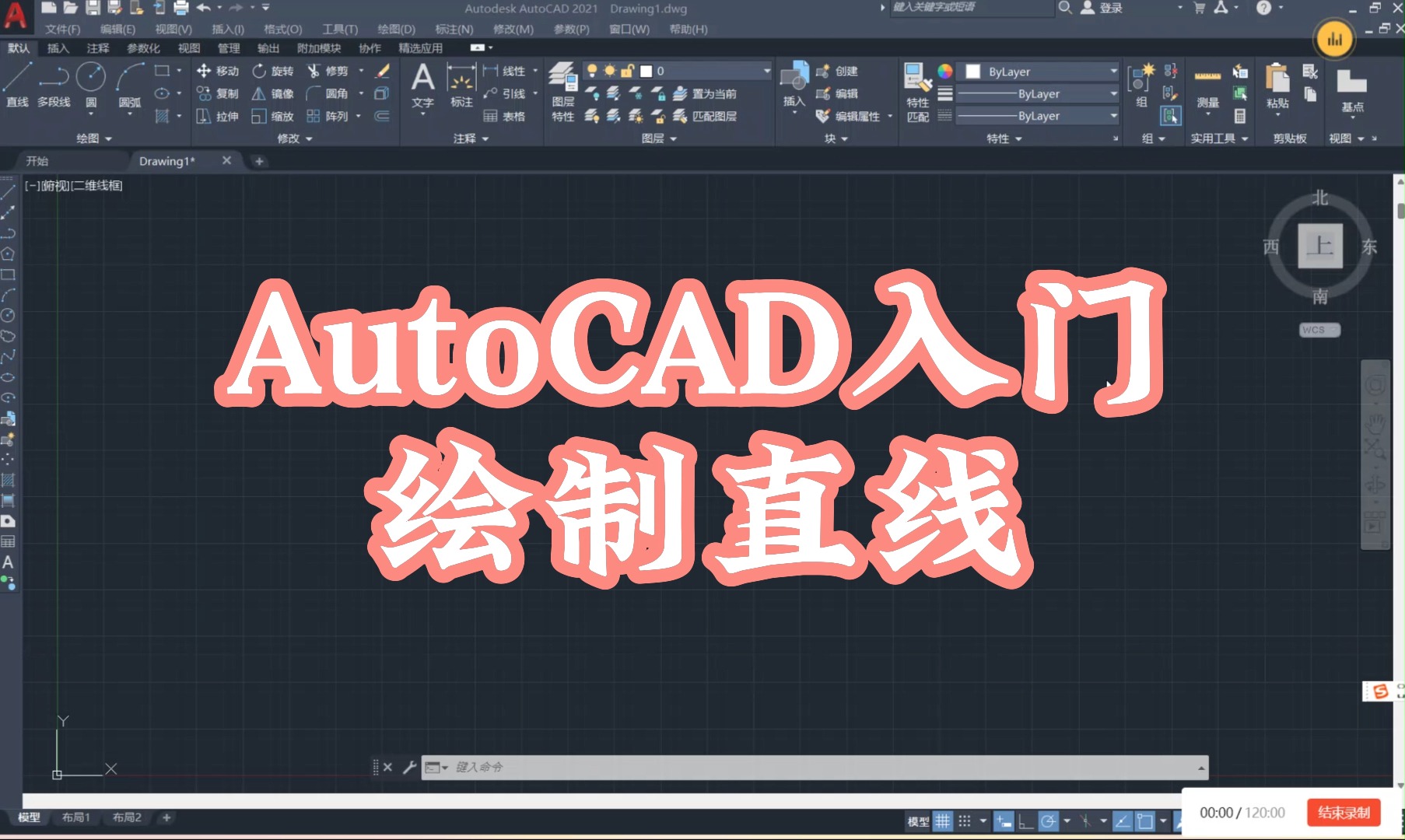The width and height of the screenshot is (1405, 840).
Task: Click the 上 face of the ViewCube
Action: [x=1320, y=246]
